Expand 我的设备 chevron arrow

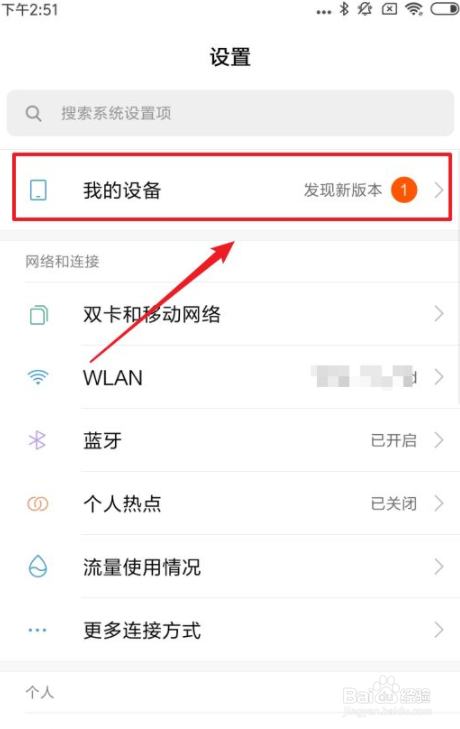[438, 190]
